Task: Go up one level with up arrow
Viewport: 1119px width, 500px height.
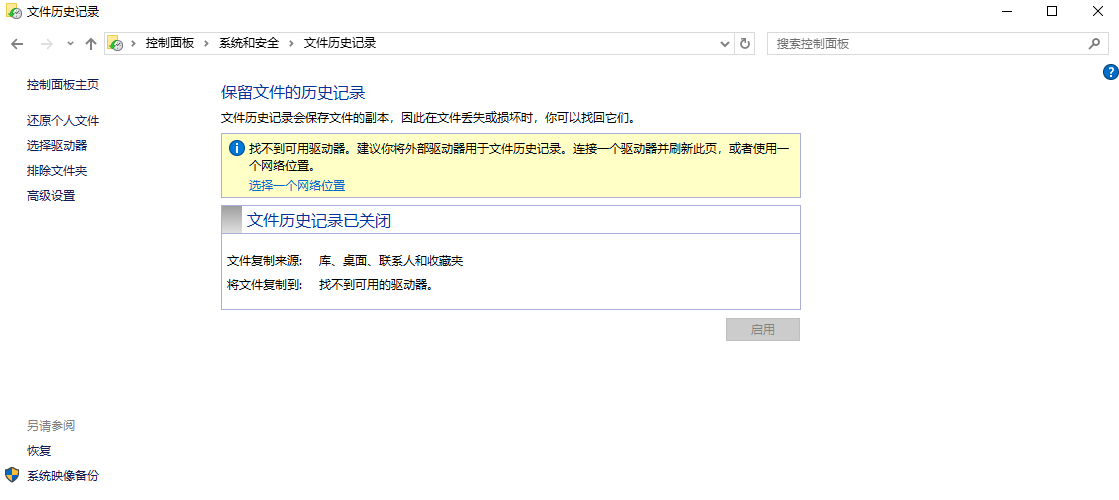Action: coord(91,44)
